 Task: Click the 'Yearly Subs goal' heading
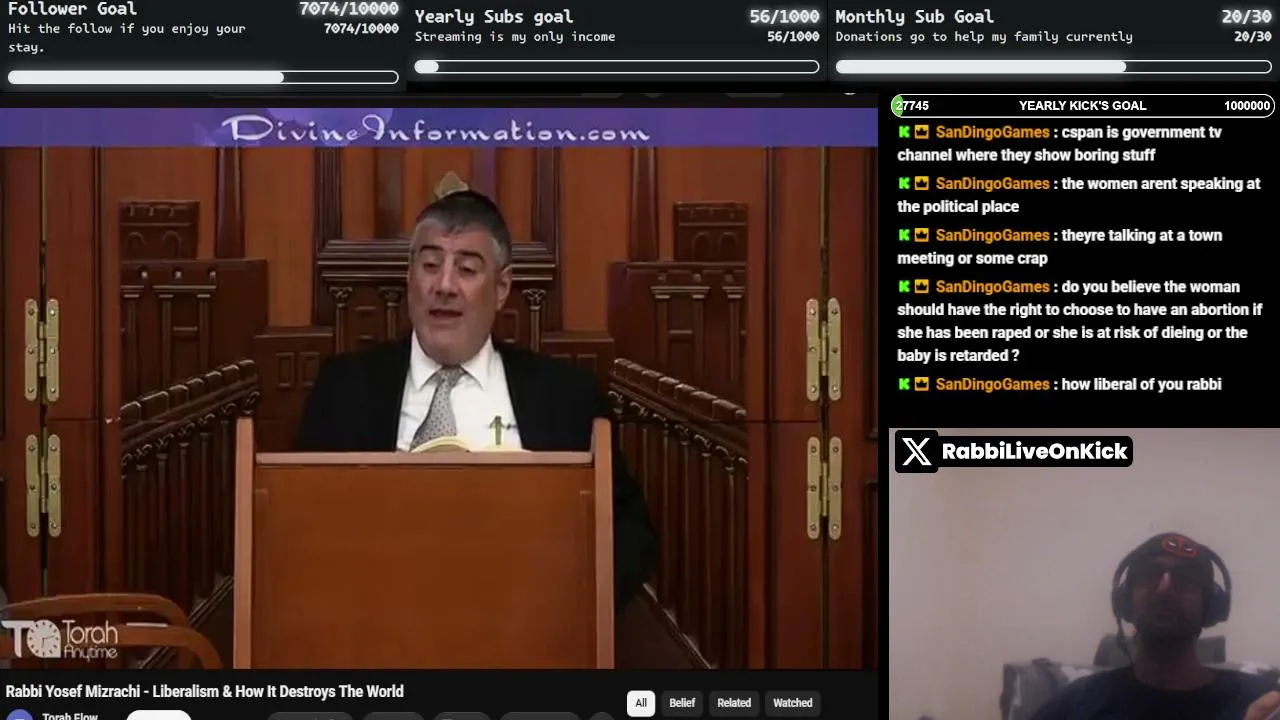494,17
